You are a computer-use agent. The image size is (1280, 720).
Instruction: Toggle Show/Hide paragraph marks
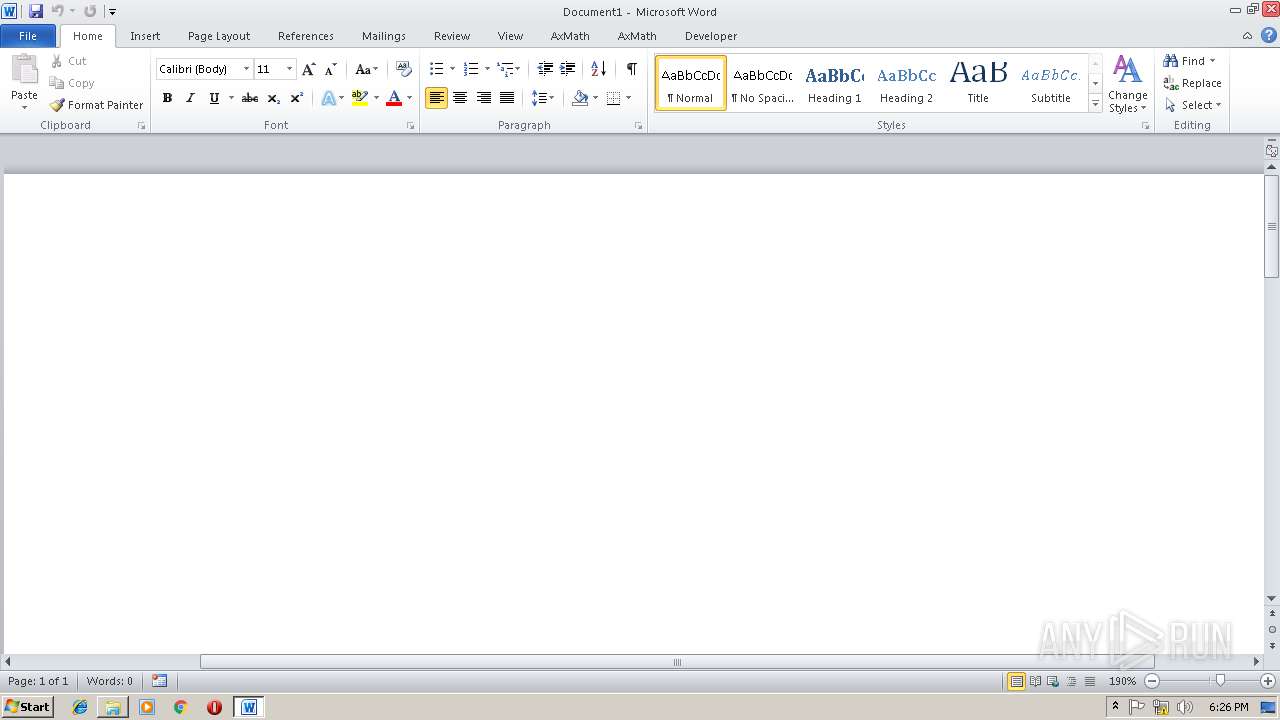coord(631,69)
